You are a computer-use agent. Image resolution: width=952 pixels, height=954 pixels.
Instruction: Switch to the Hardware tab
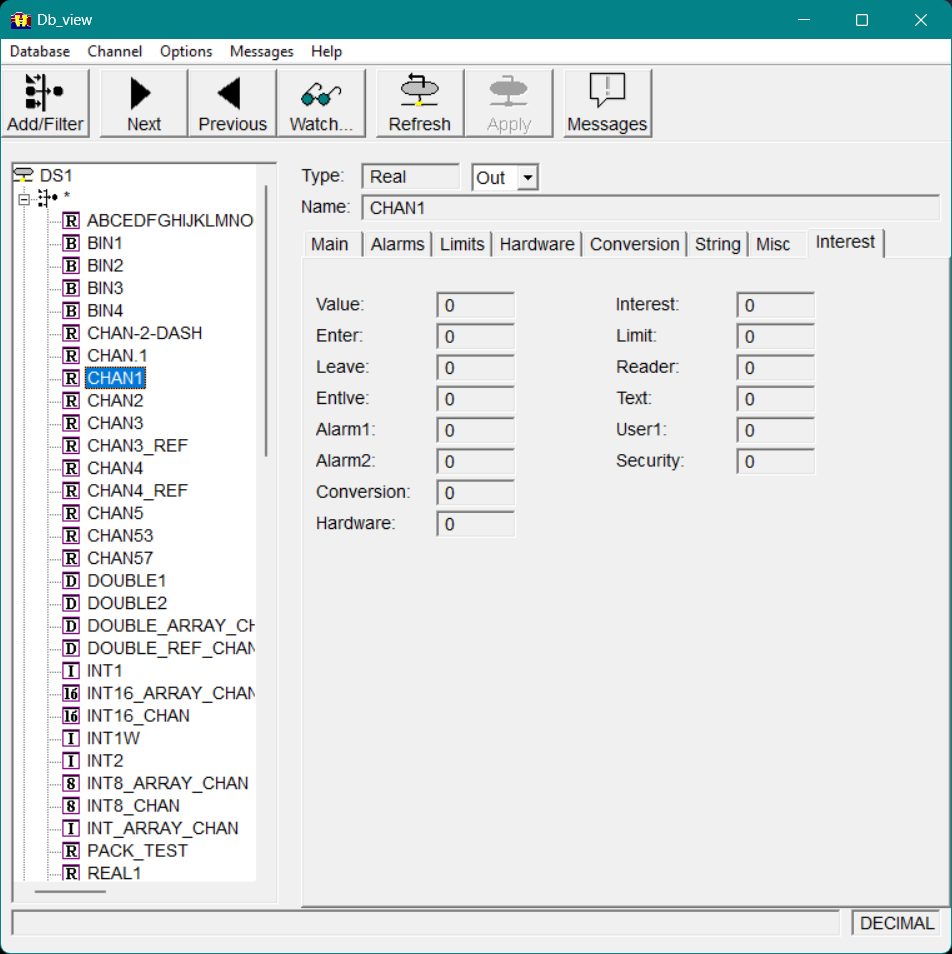click(536, 244)
